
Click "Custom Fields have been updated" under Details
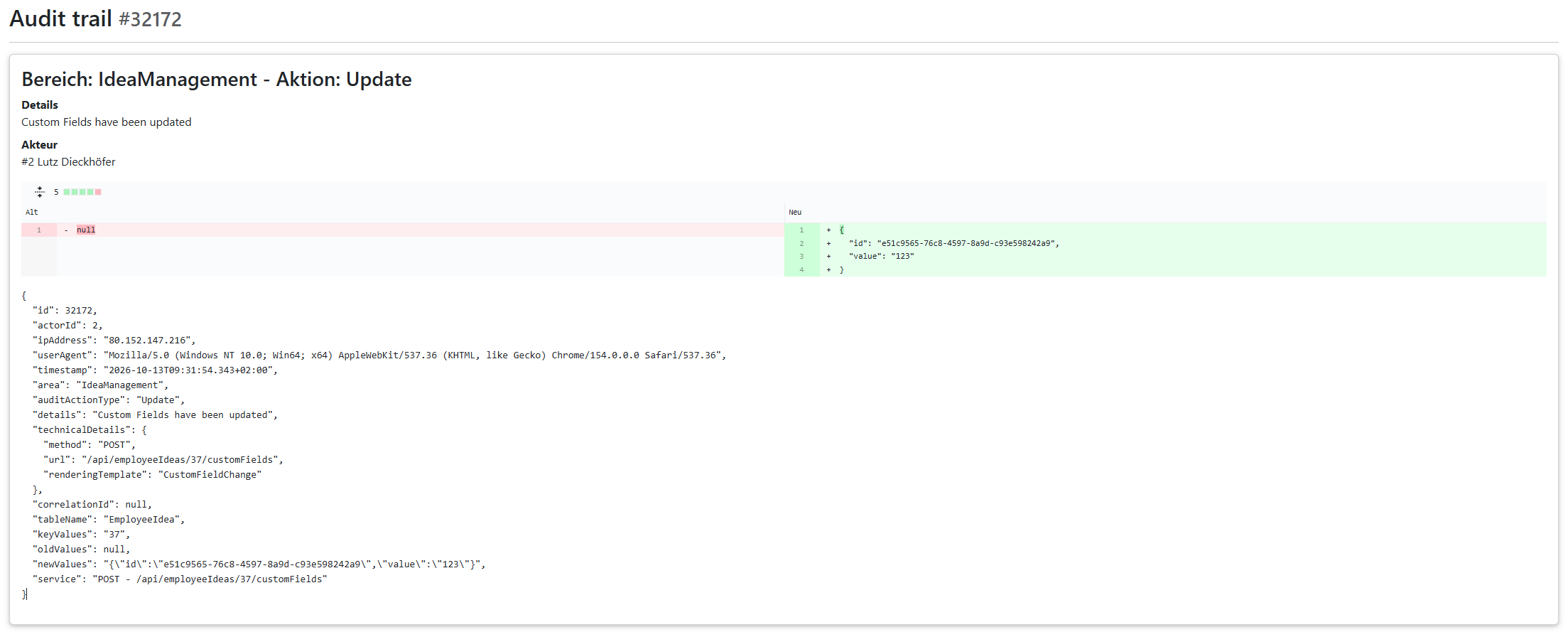[107, 122]
